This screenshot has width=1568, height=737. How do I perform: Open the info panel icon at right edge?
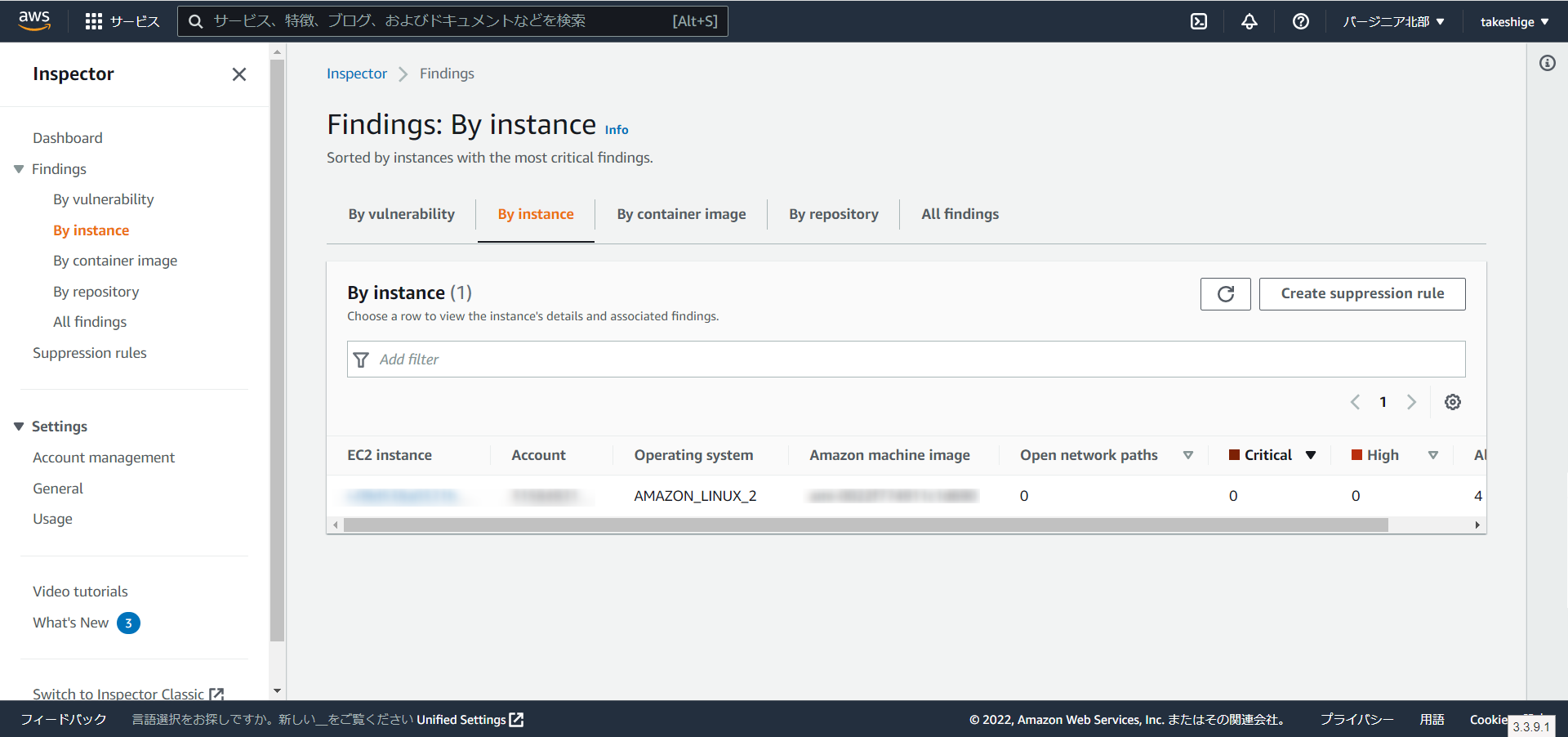[x=1548, y=63]
